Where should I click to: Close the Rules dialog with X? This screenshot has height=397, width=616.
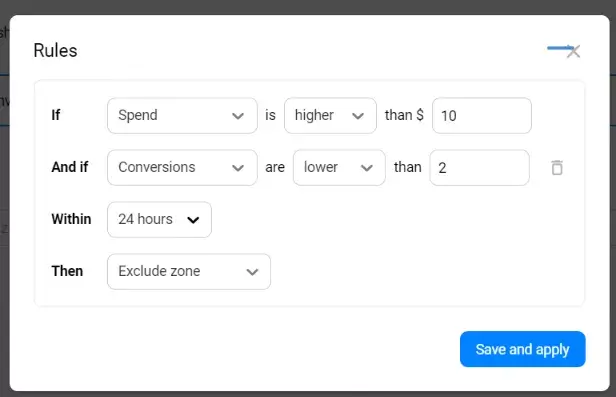pos(574,51)
